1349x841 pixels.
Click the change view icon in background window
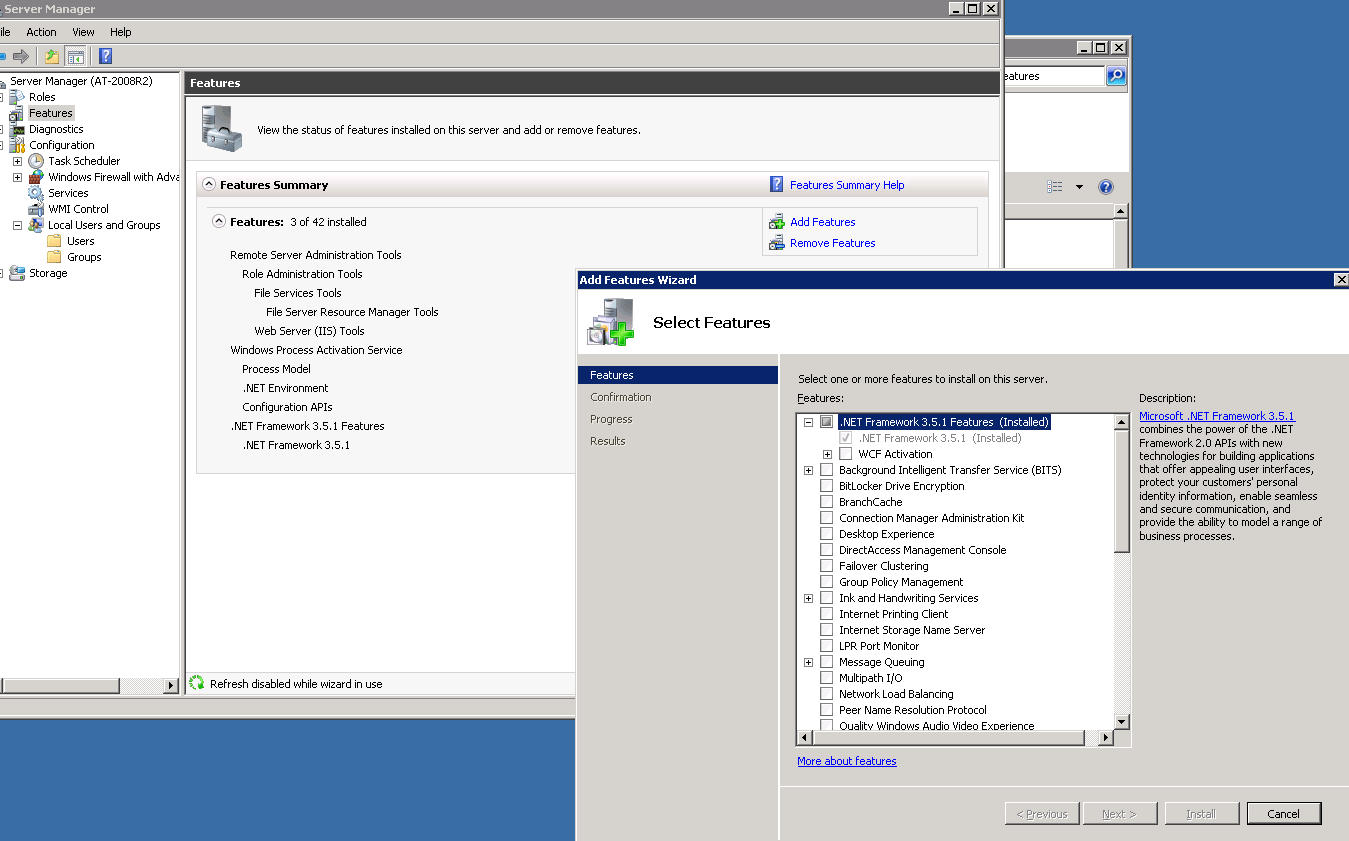[x=1055, y=187]
